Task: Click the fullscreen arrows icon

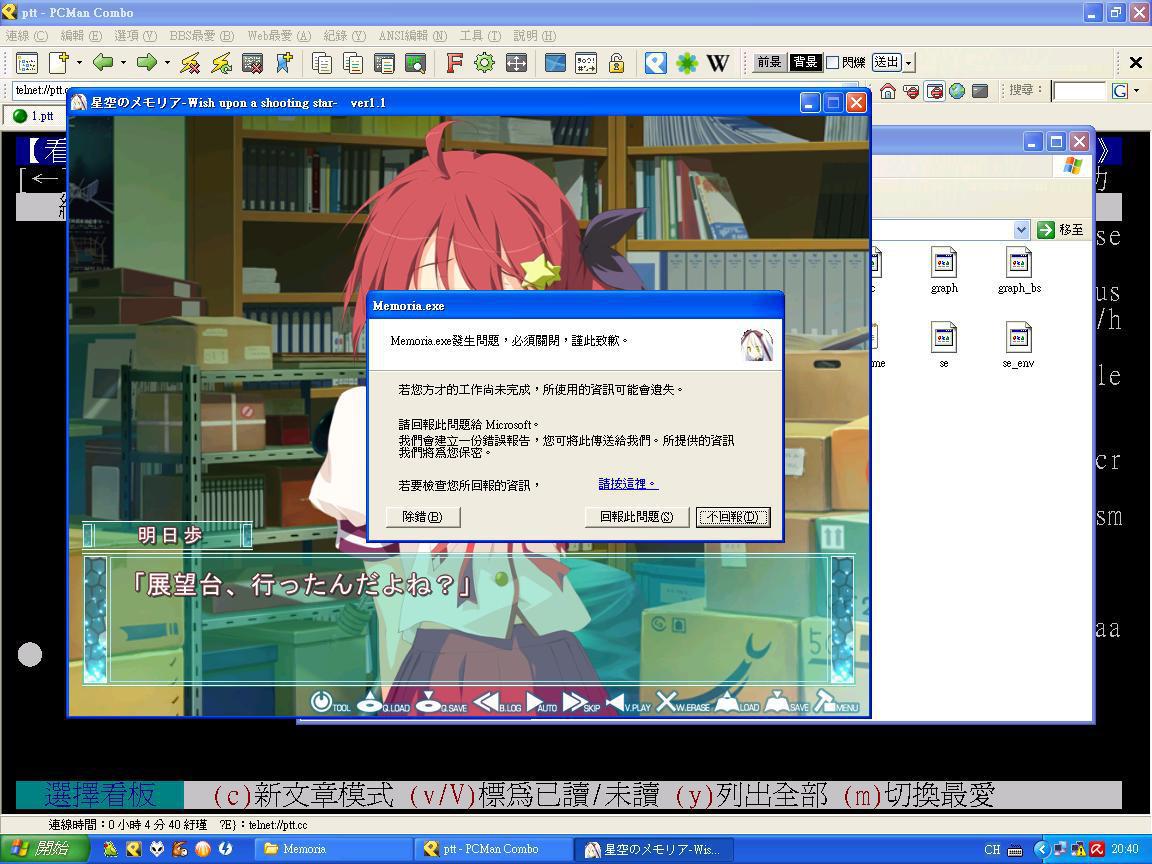Action: [x=516, y=63]
